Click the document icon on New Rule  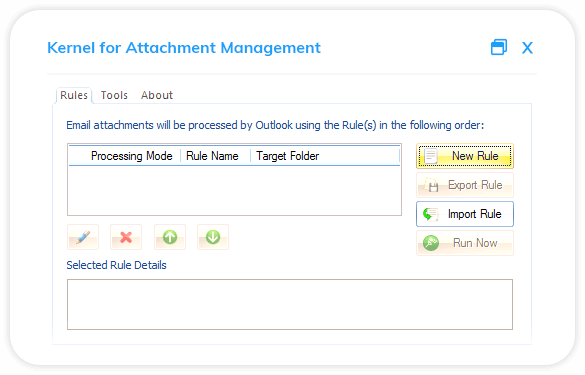click(x=431, y=156)
